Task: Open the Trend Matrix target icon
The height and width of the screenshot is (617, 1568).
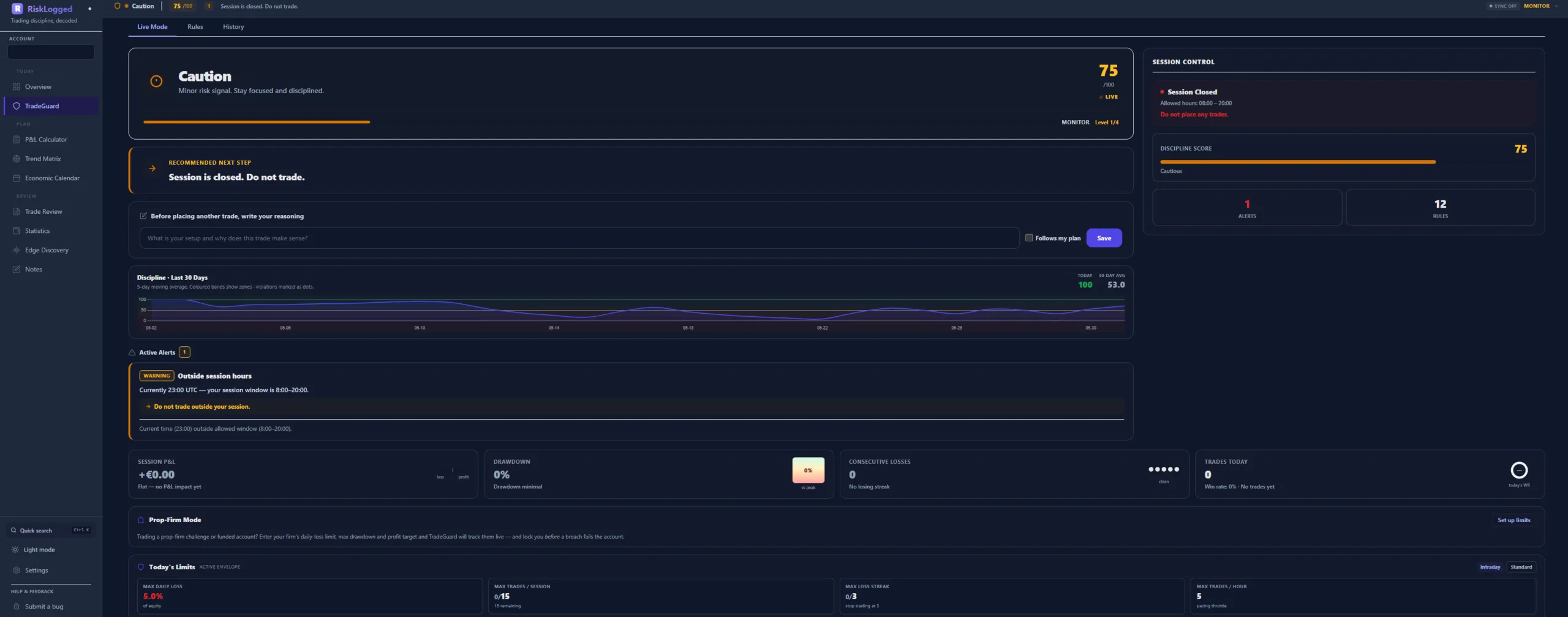Action: (17, 159)
